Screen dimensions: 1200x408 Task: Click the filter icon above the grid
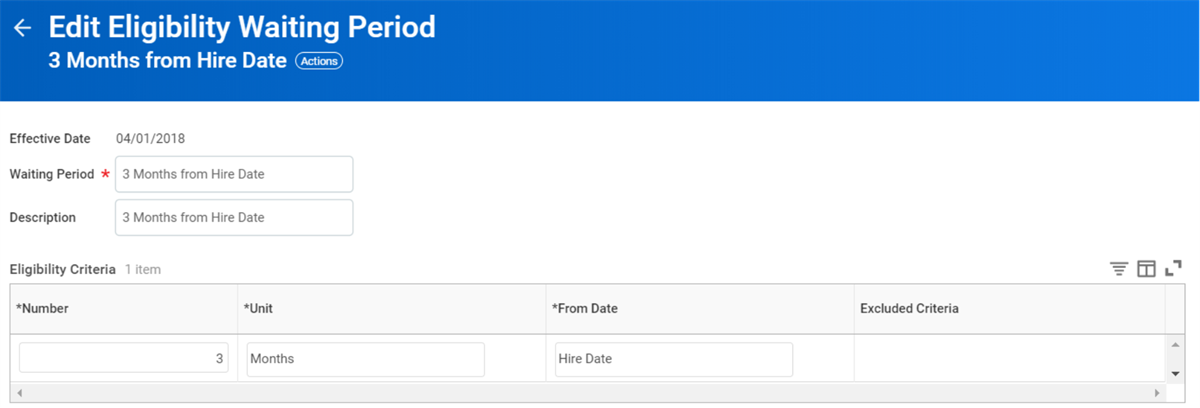[1119, 269]
